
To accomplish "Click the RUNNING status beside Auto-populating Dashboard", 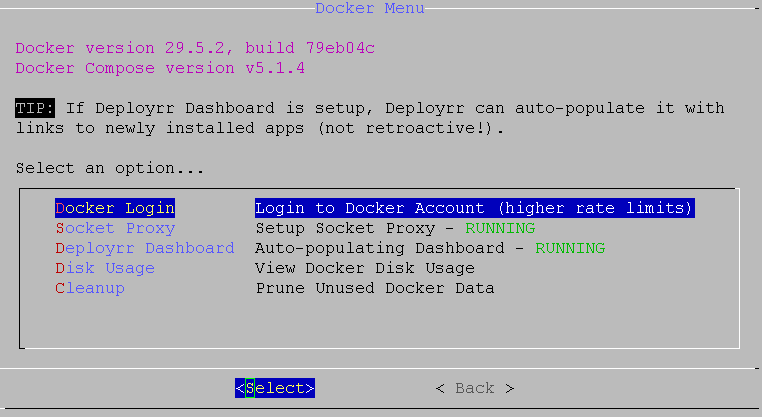I will (570, 248).
